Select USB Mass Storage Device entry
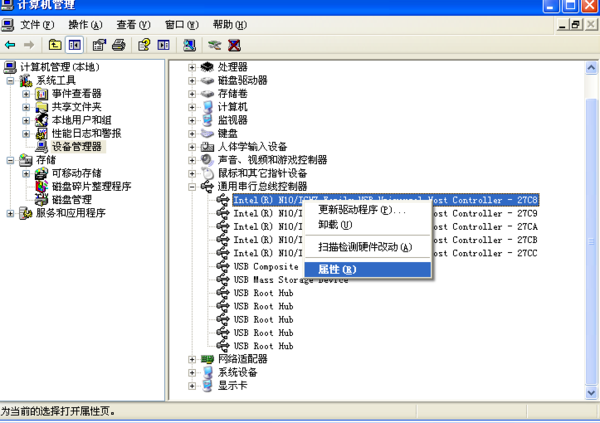The height and width of the screenshot is (423, 600). [x=290, y=280]
